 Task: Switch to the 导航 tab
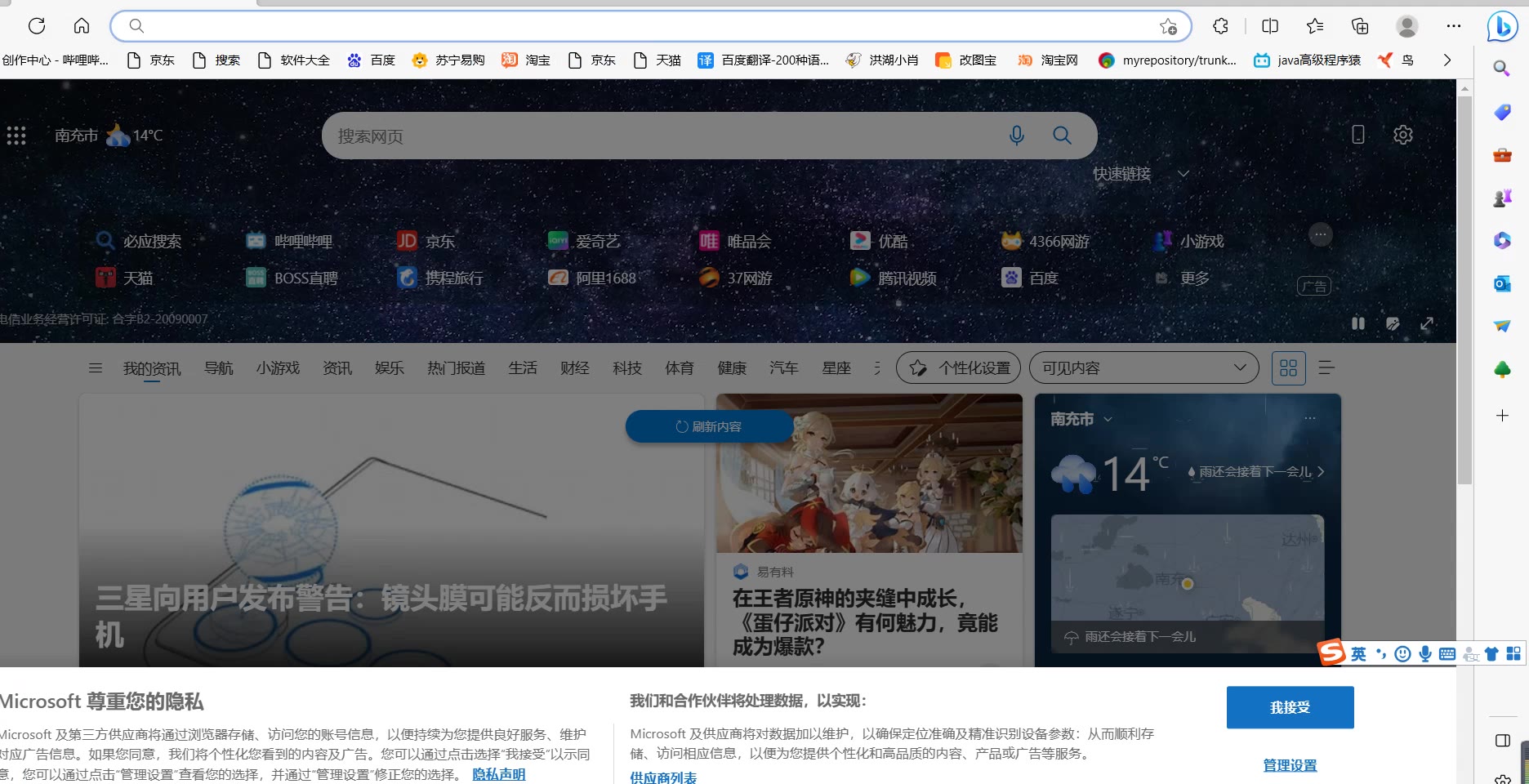point(219,368)
